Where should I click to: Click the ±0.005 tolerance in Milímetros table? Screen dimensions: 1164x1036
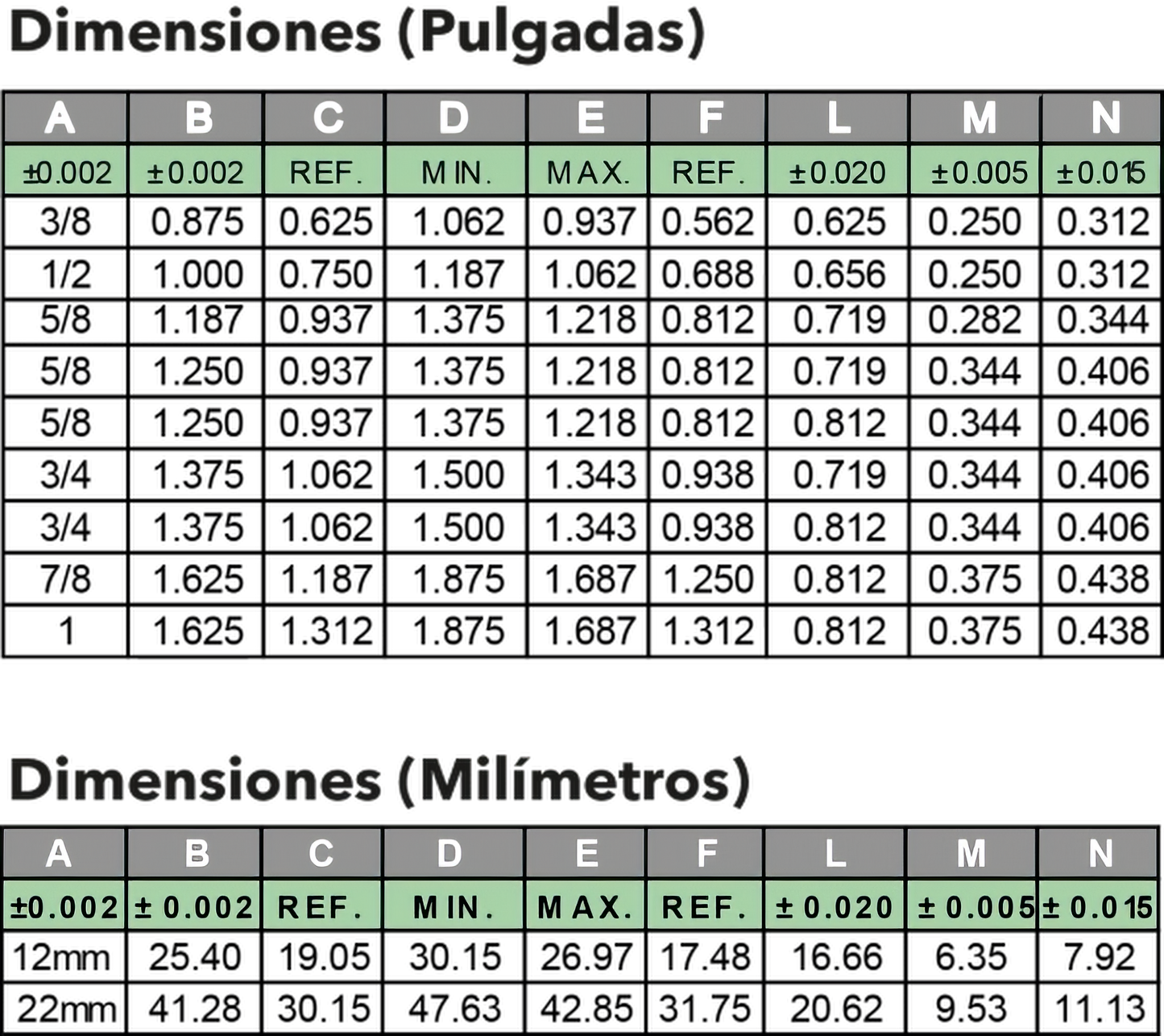pyautogui.click(x=972, y=907)
